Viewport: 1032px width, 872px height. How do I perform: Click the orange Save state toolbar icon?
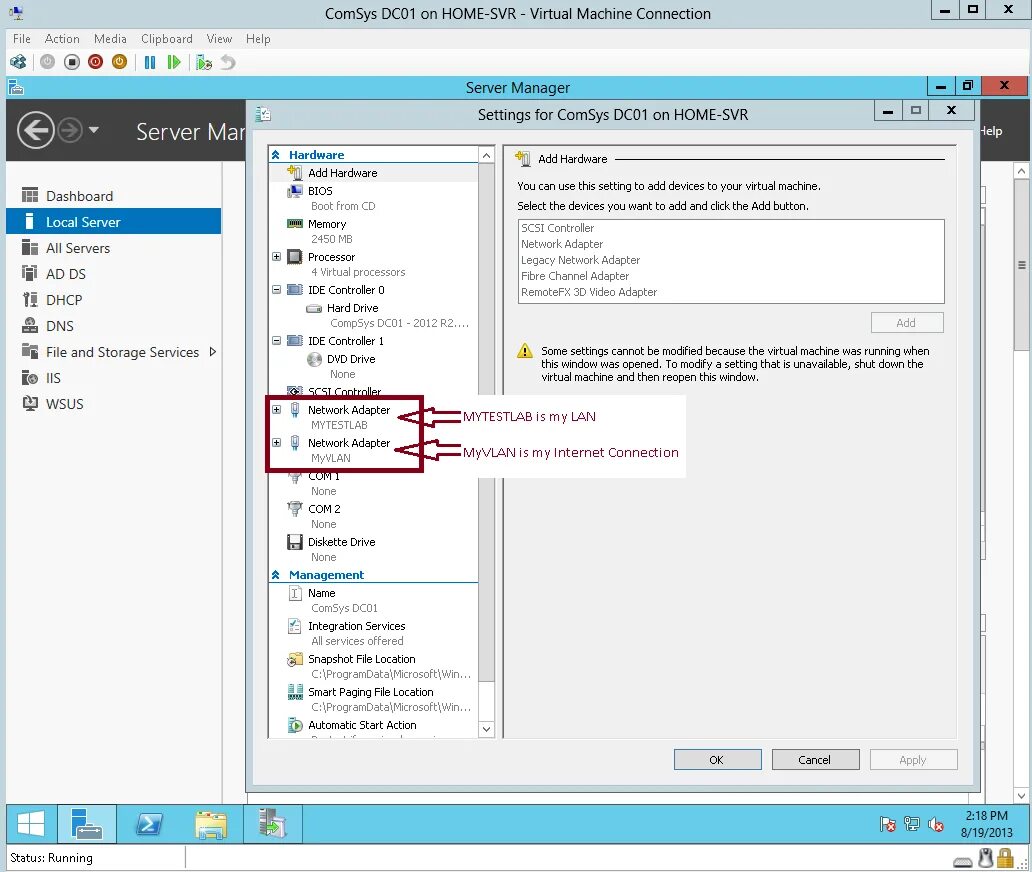tap(119, 63)
